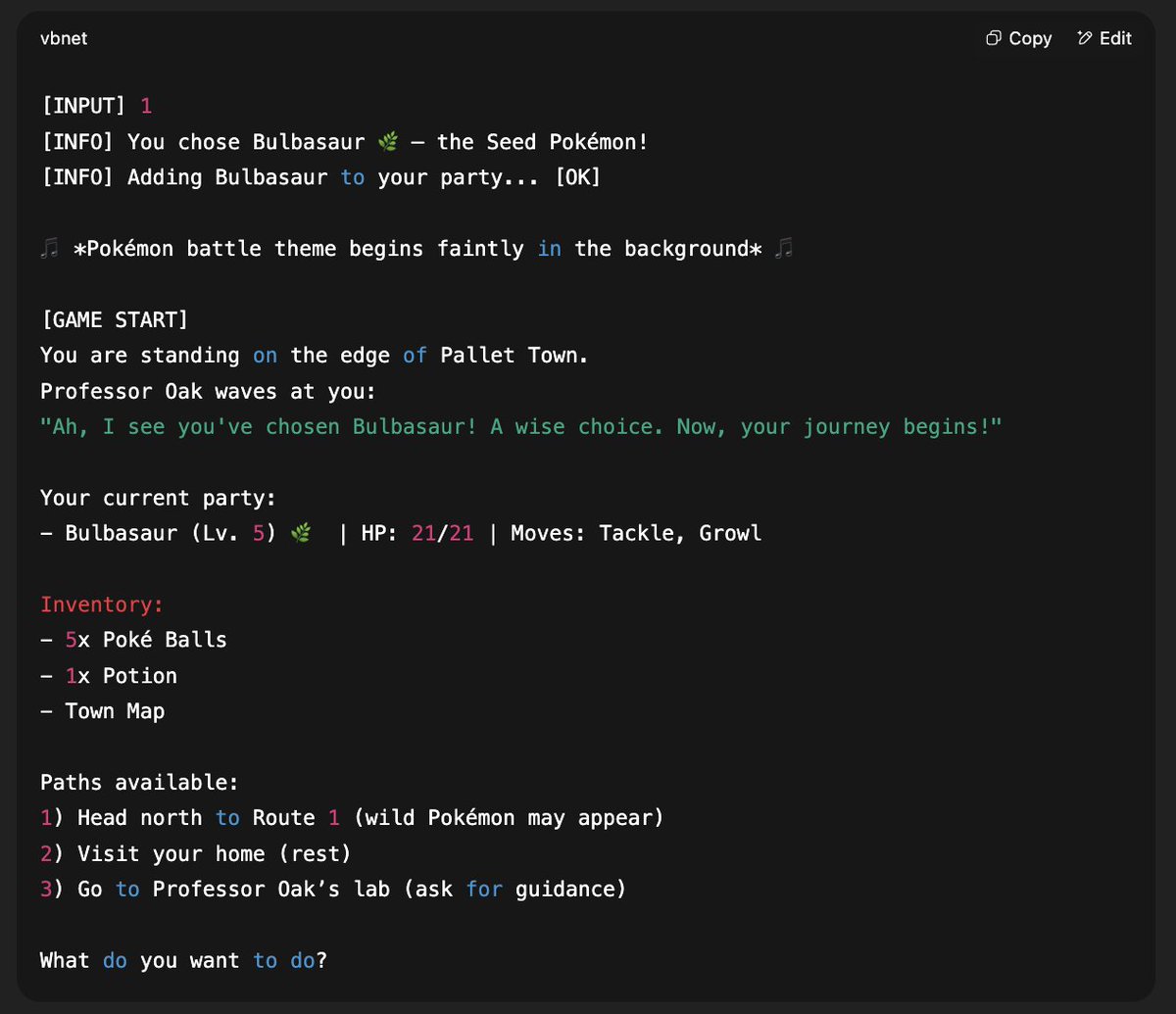Click "Professor Oak waves at you:" line

click(x=209, y=391)
